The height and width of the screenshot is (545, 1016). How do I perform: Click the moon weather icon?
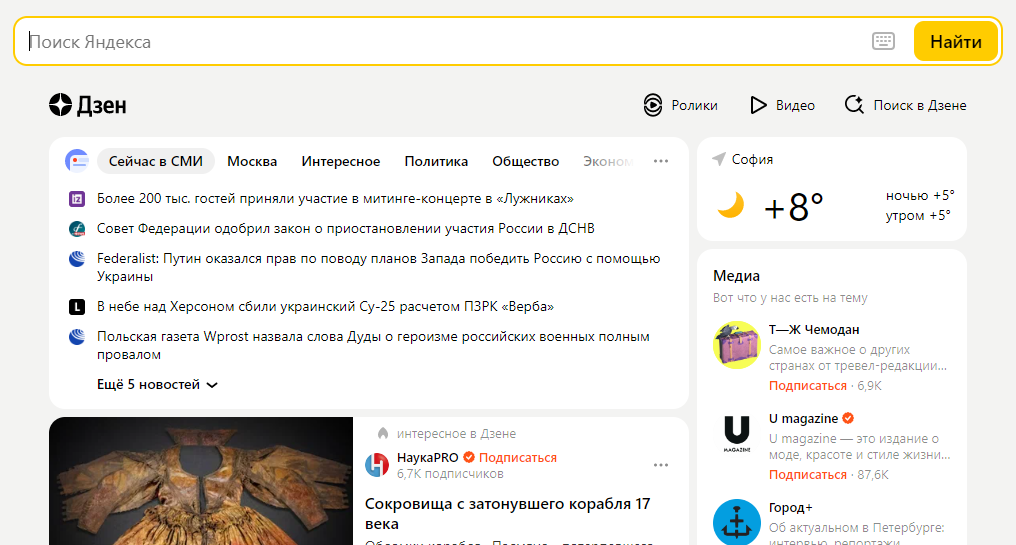[730, 206]
